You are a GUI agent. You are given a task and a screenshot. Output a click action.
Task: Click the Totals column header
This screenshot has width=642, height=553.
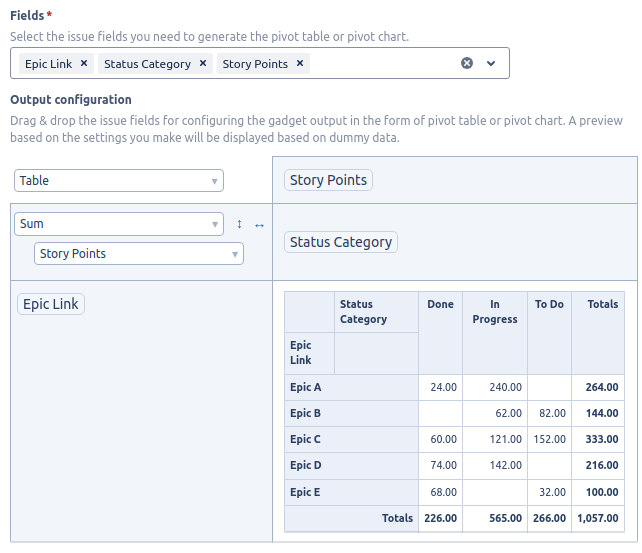(x=598, y=333)
